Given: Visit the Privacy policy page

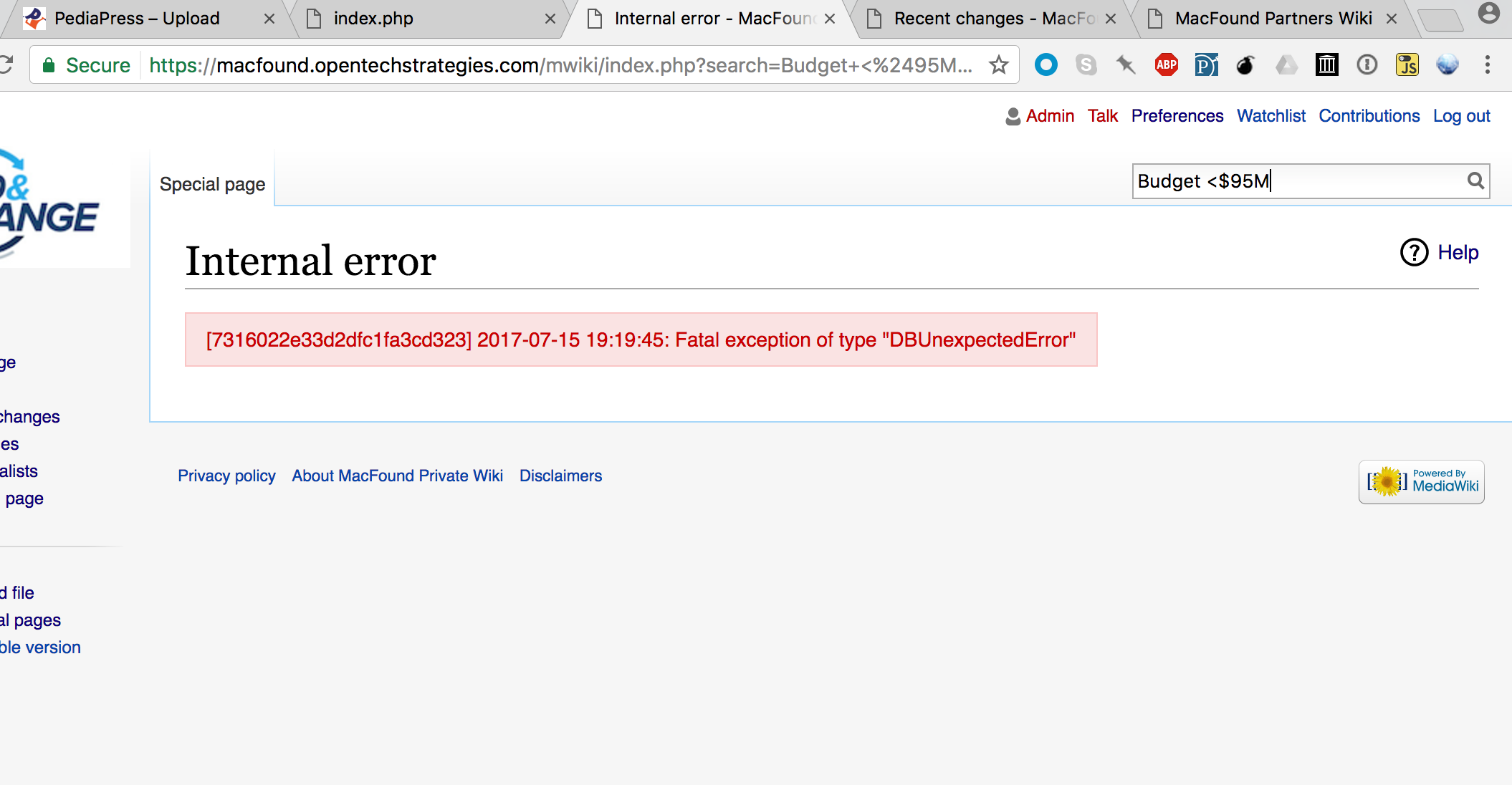Looking at the screenshot, I should point(226,476).
